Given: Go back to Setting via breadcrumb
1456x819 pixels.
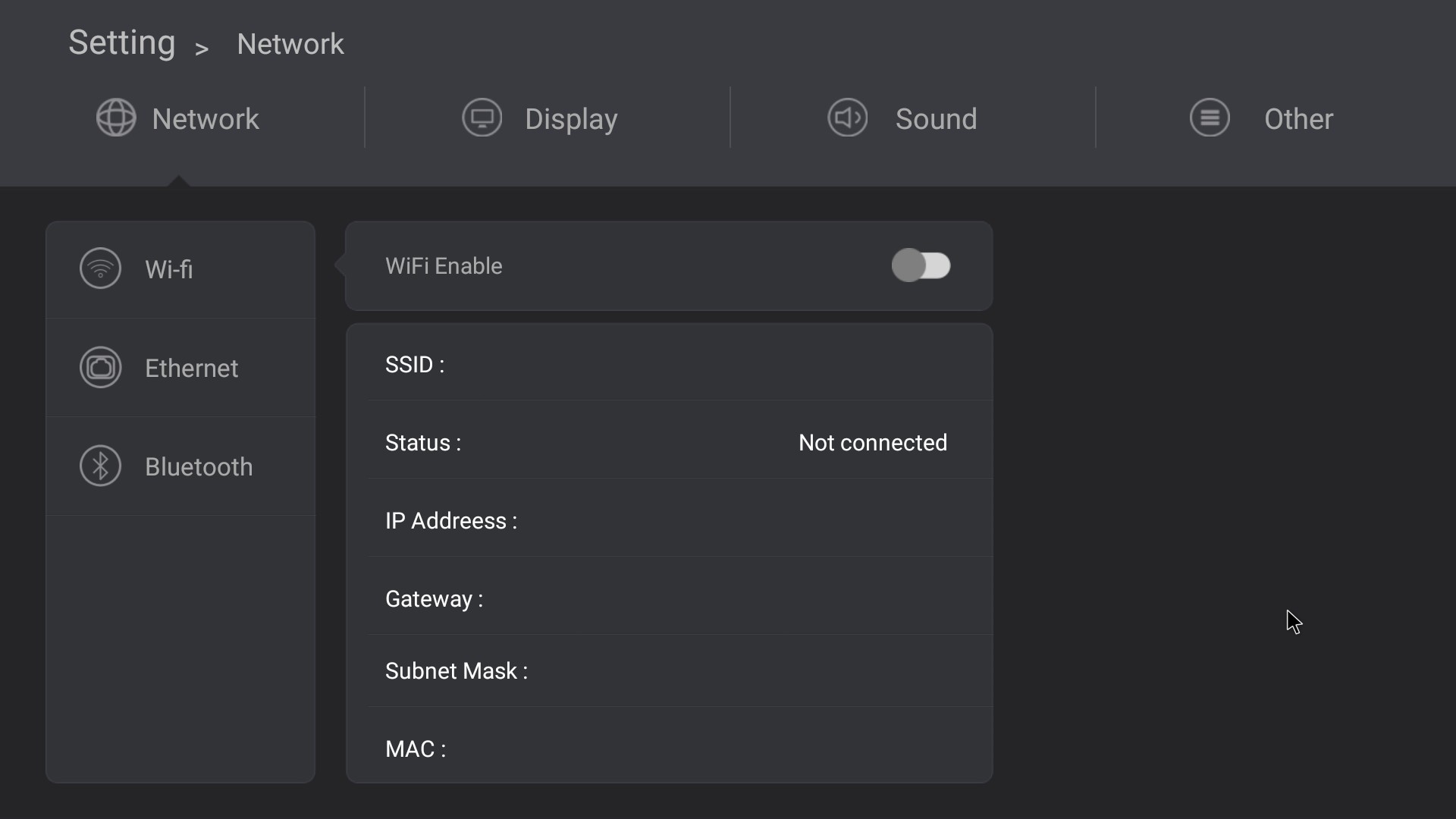Looking at the screenshot, I should (122, 43).
